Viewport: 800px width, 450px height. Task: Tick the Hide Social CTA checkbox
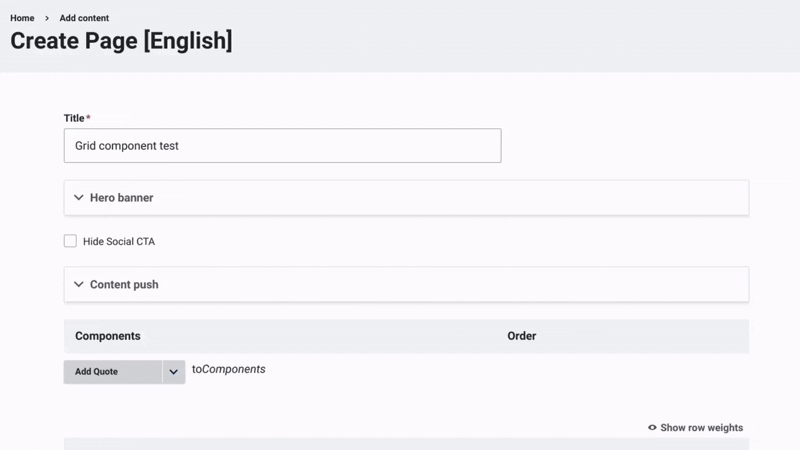click(x=70, y=241)
